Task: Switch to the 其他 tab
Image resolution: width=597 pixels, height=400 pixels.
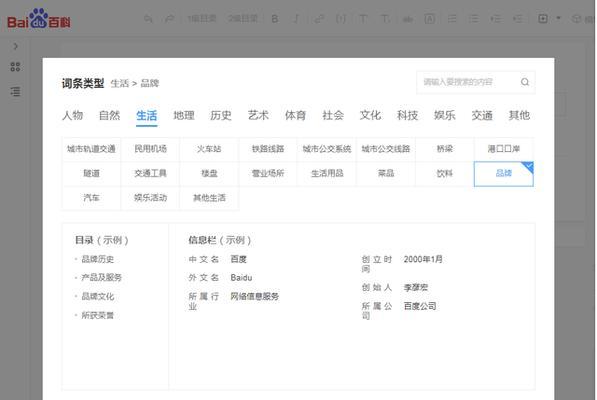Action: 519,115
